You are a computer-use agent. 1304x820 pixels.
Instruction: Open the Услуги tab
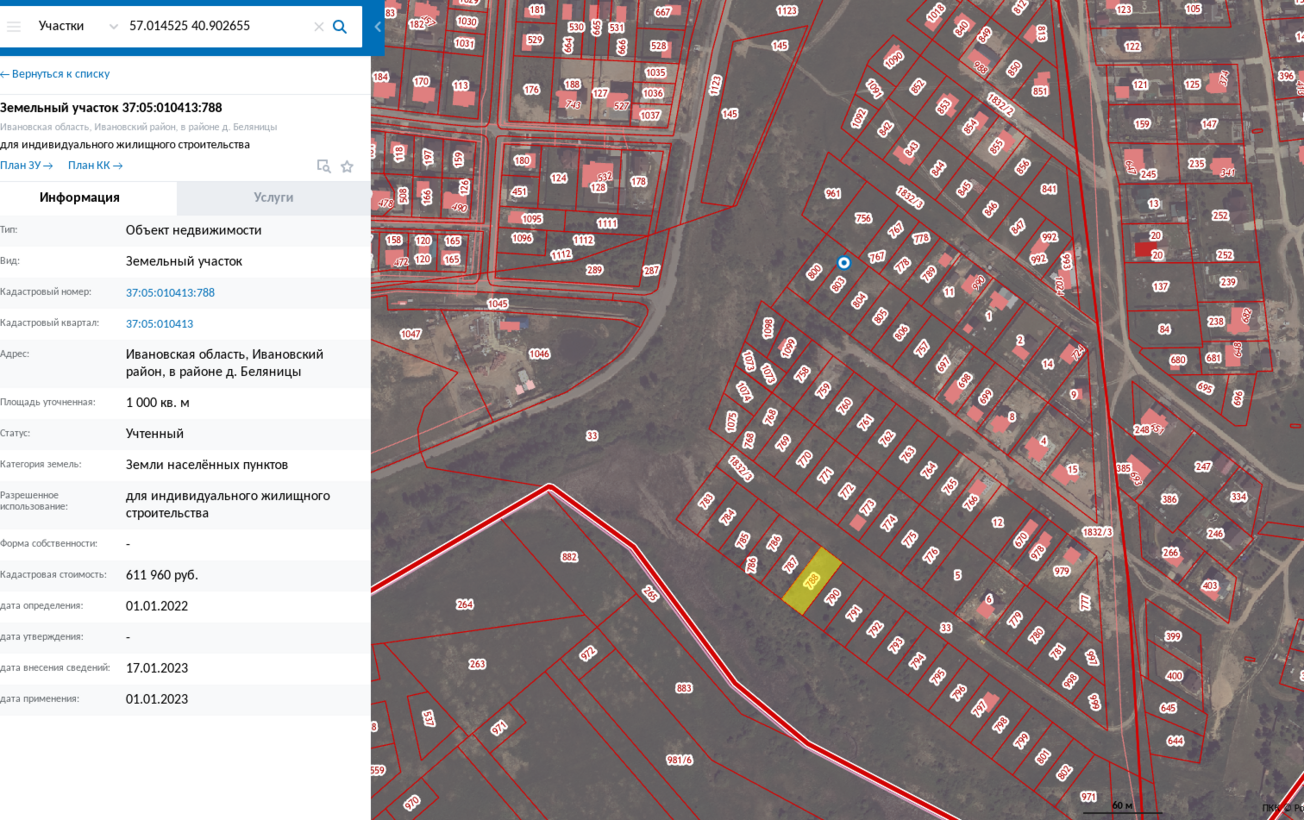pos(274,198)
